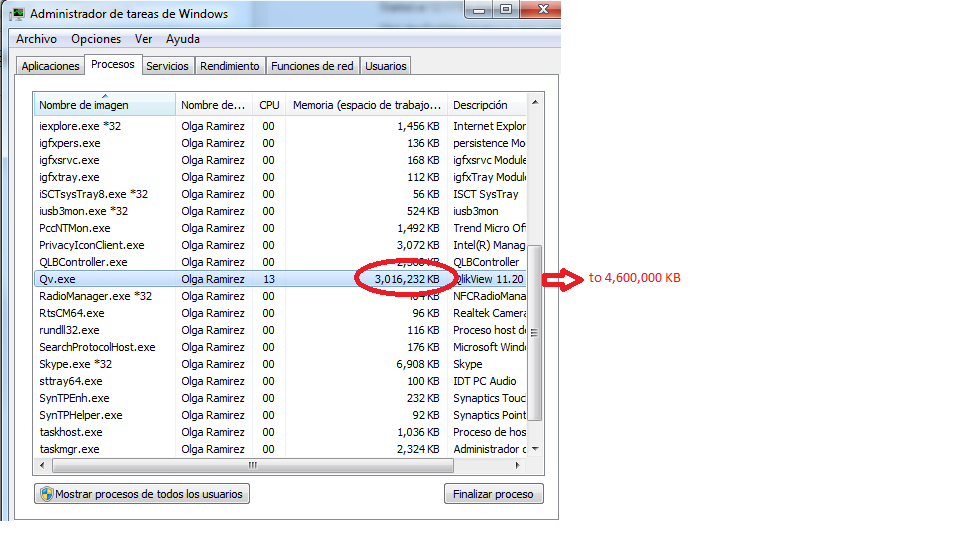The width and height of the screenshot is (960, 540).
Task: Click the vertical scrollbar down arrow
Action: 535,449
